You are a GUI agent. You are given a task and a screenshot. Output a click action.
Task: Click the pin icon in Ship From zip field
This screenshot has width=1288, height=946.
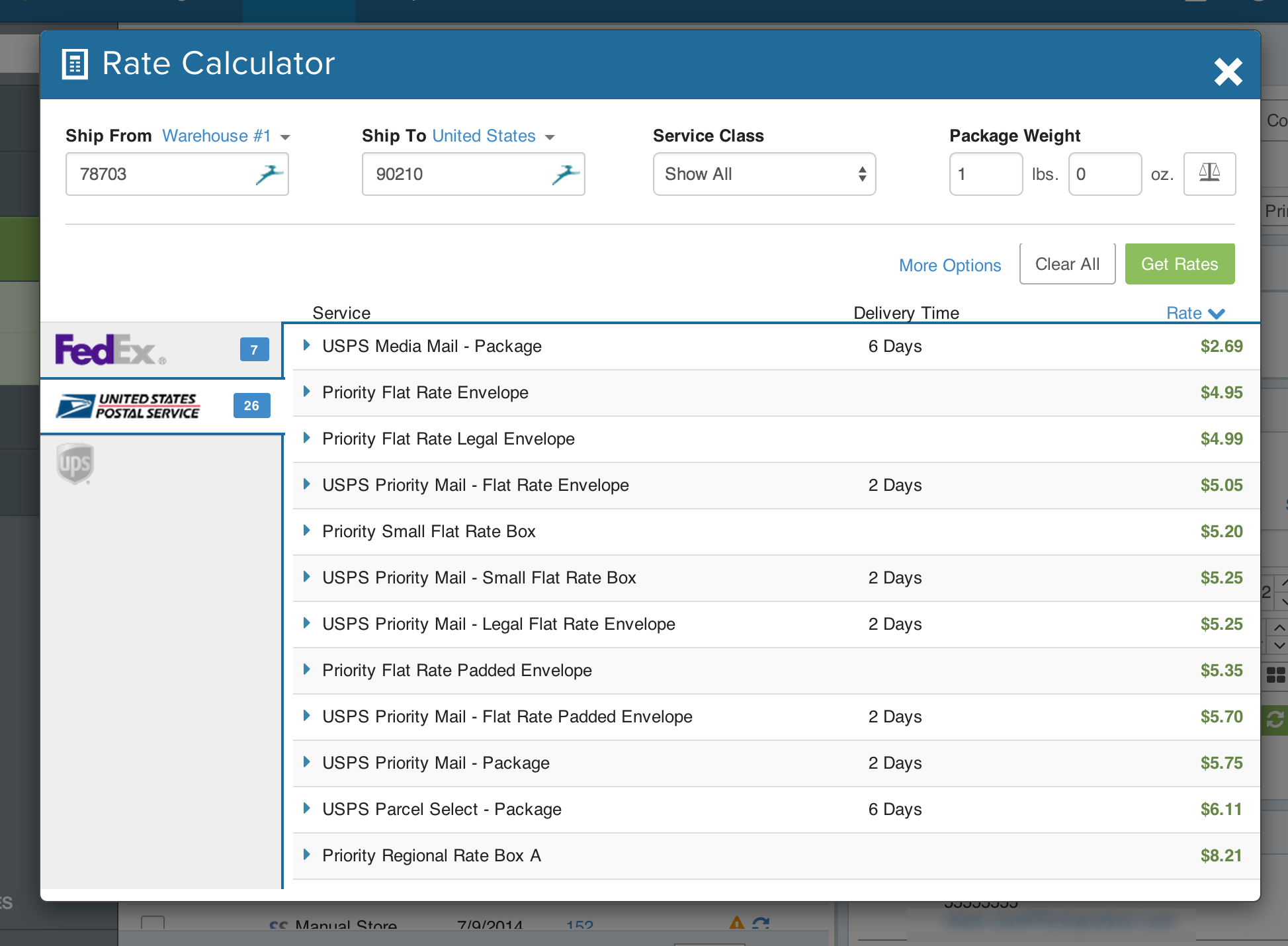[269, 175]
